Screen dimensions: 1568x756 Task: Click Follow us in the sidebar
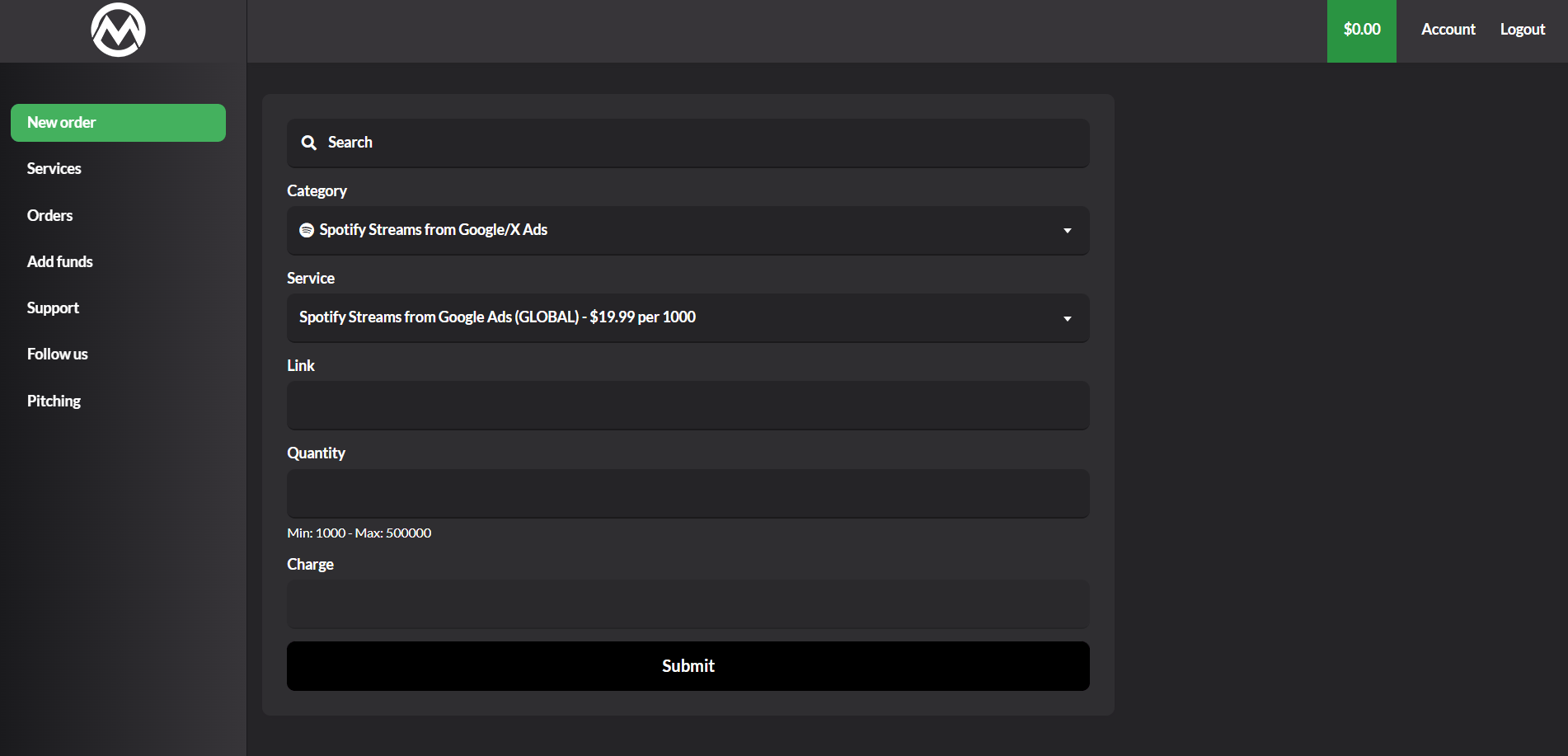[x=58, y=354]
